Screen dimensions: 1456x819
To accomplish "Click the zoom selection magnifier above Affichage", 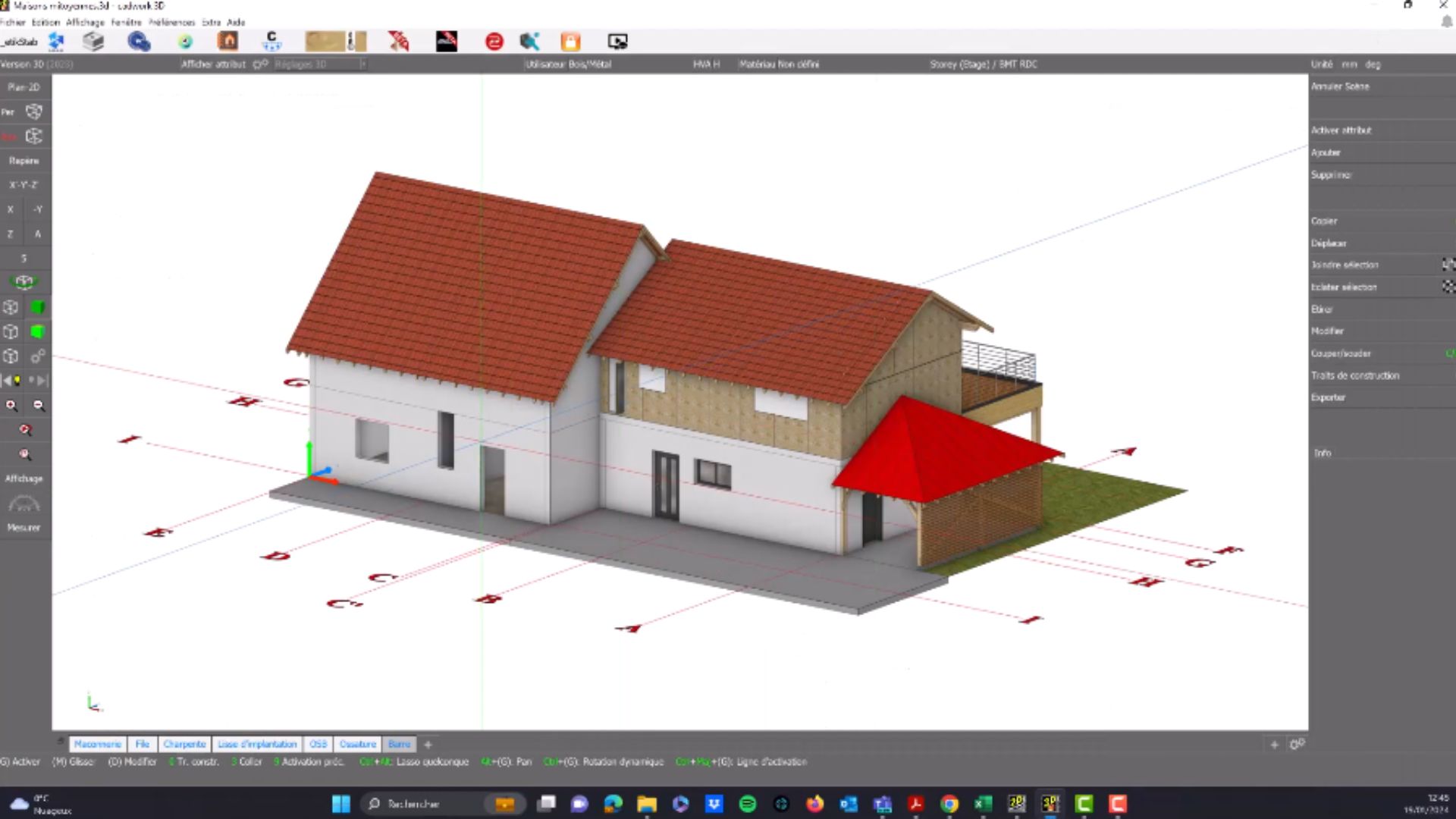I will [25, 454].
